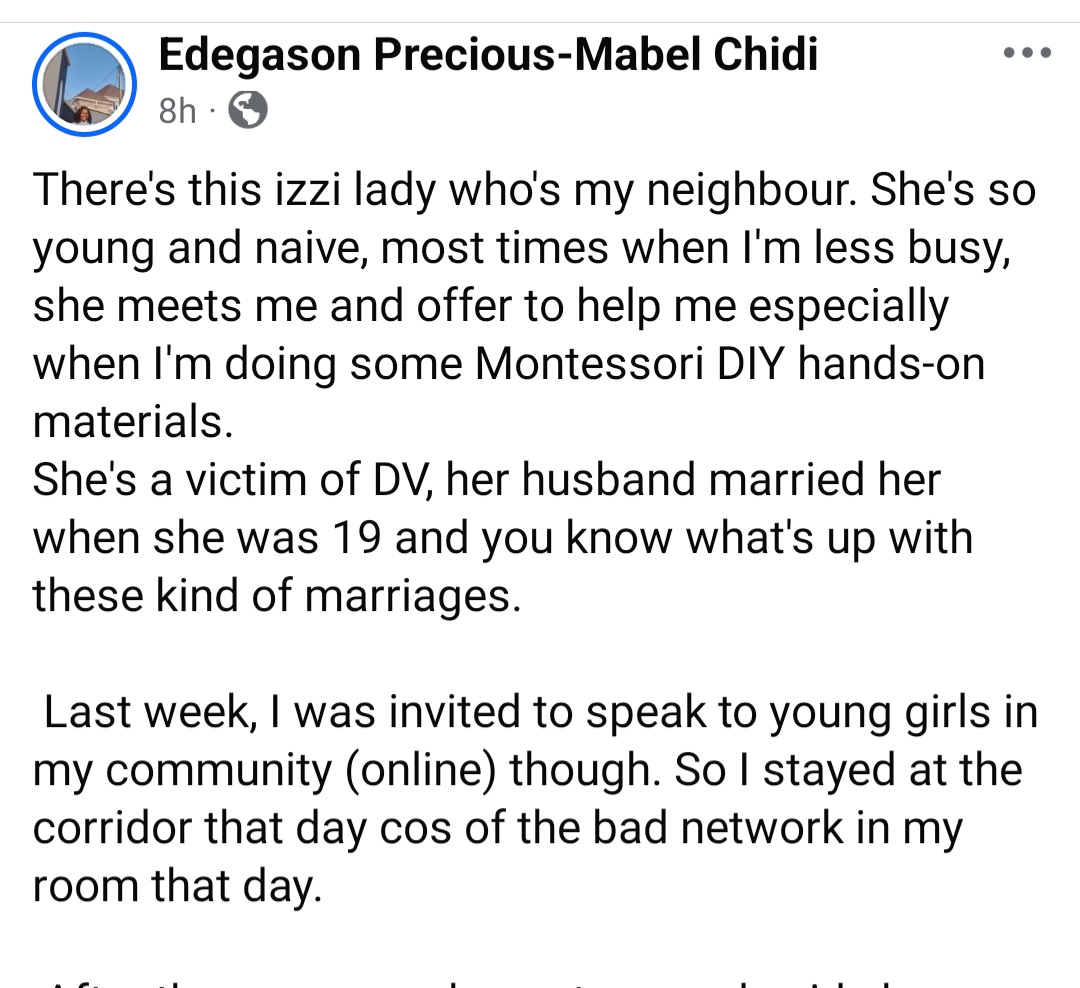Click the line "when she was 19"

click(502, 538)
